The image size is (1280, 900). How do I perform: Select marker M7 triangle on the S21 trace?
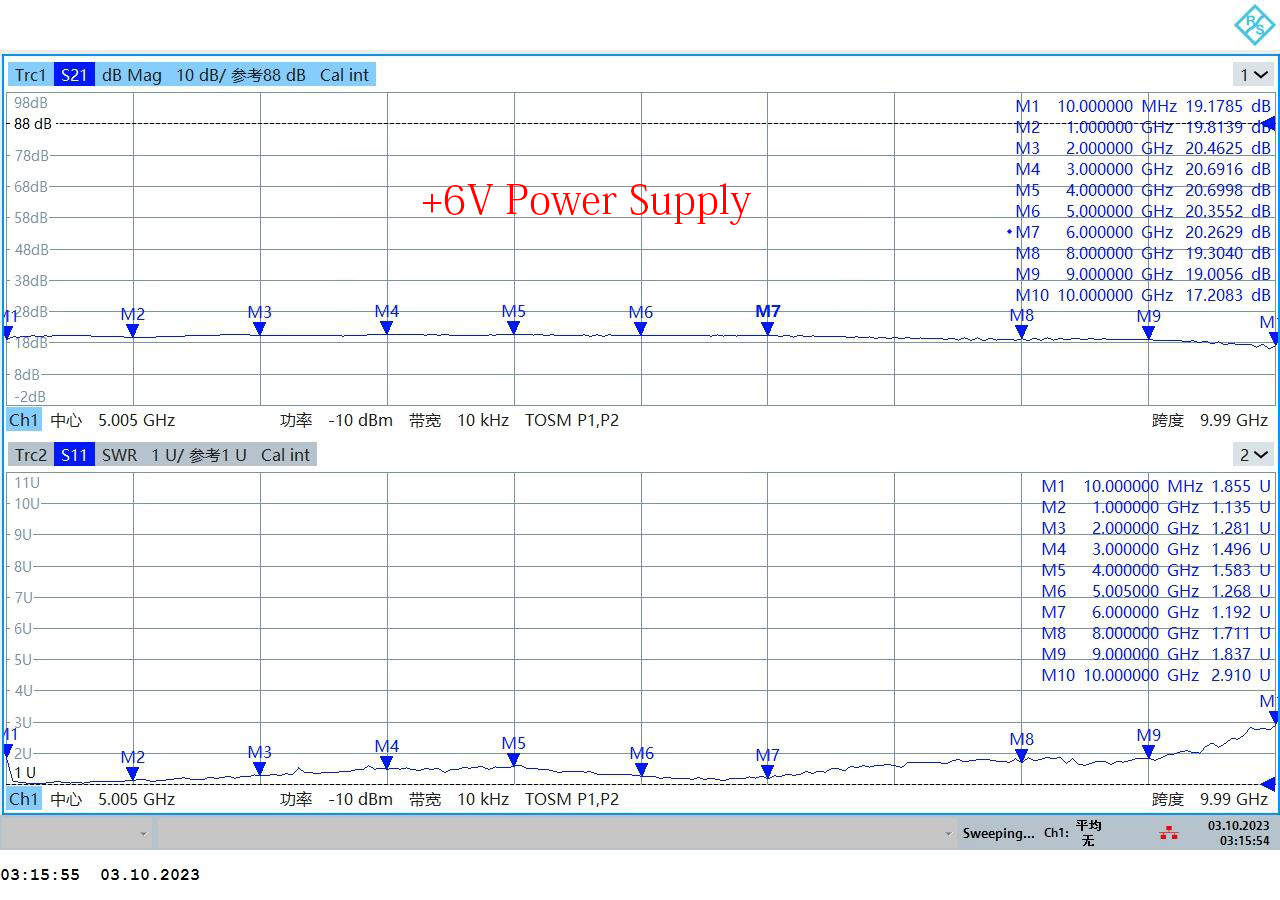[768, 328]
